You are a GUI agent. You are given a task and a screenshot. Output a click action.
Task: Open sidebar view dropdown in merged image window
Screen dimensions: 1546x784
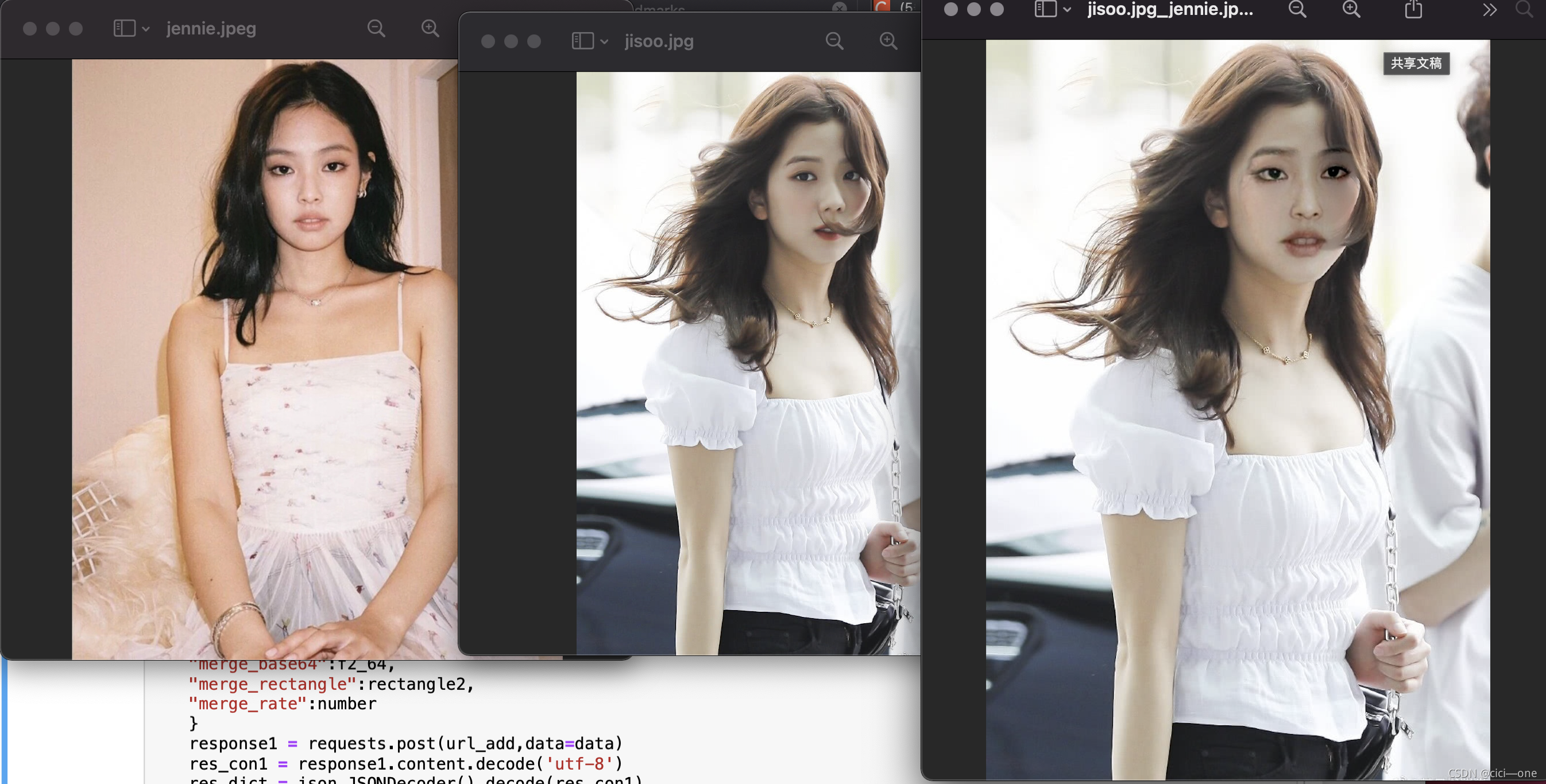click(1067, 10)
